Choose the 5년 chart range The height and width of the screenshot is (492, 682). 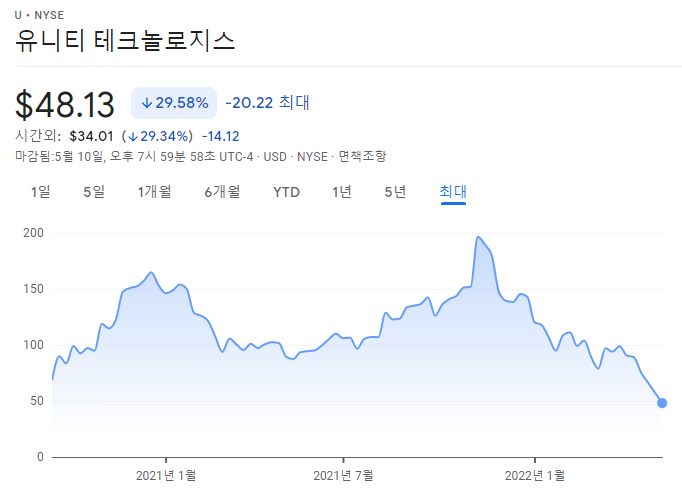coord(395,192)
